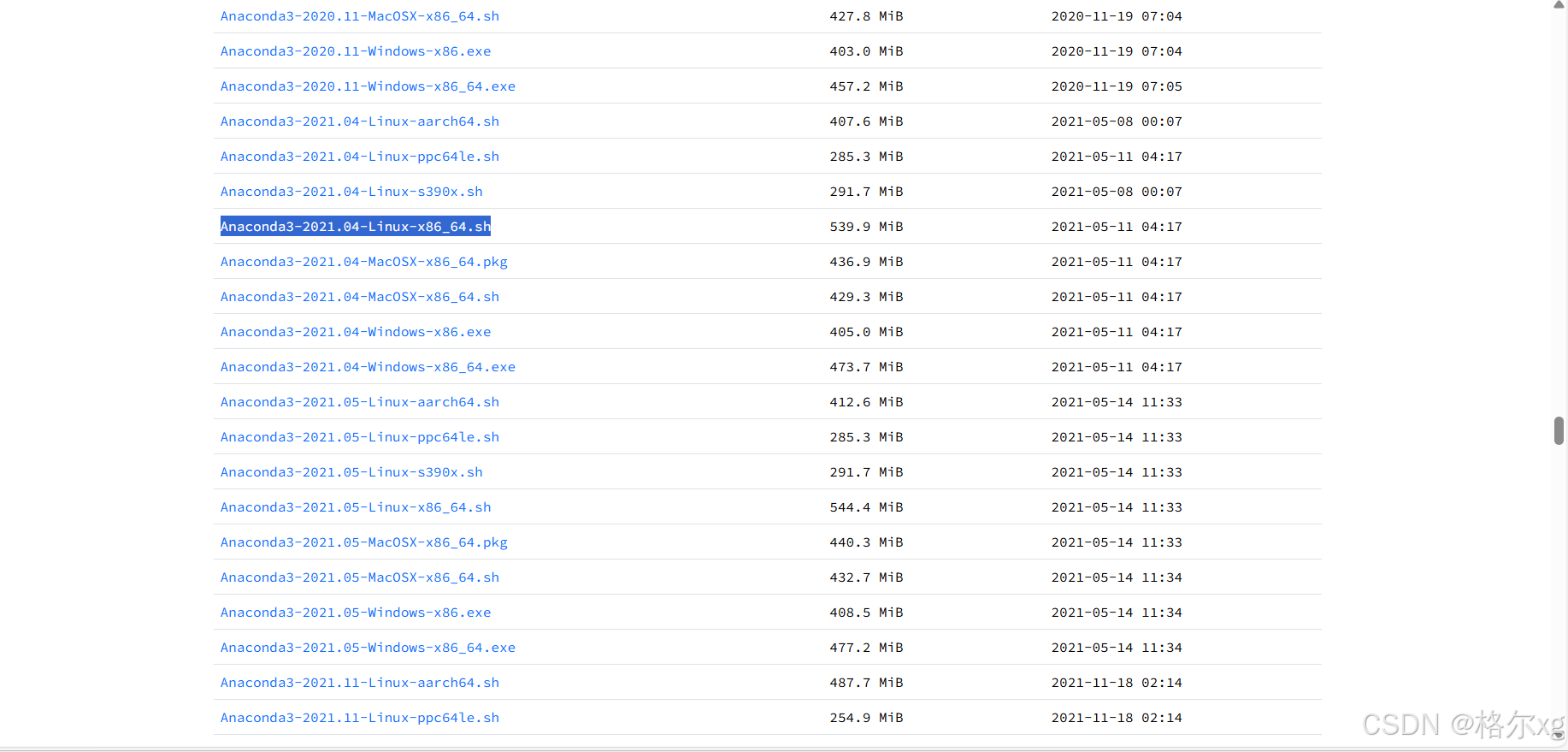Click Anaconda3-2021.05-MacOSX-x86_64.sh

360,577
